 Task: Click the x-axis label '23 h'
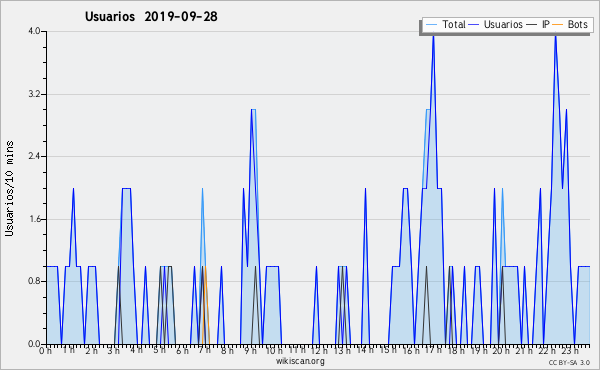tap(570, 350)
